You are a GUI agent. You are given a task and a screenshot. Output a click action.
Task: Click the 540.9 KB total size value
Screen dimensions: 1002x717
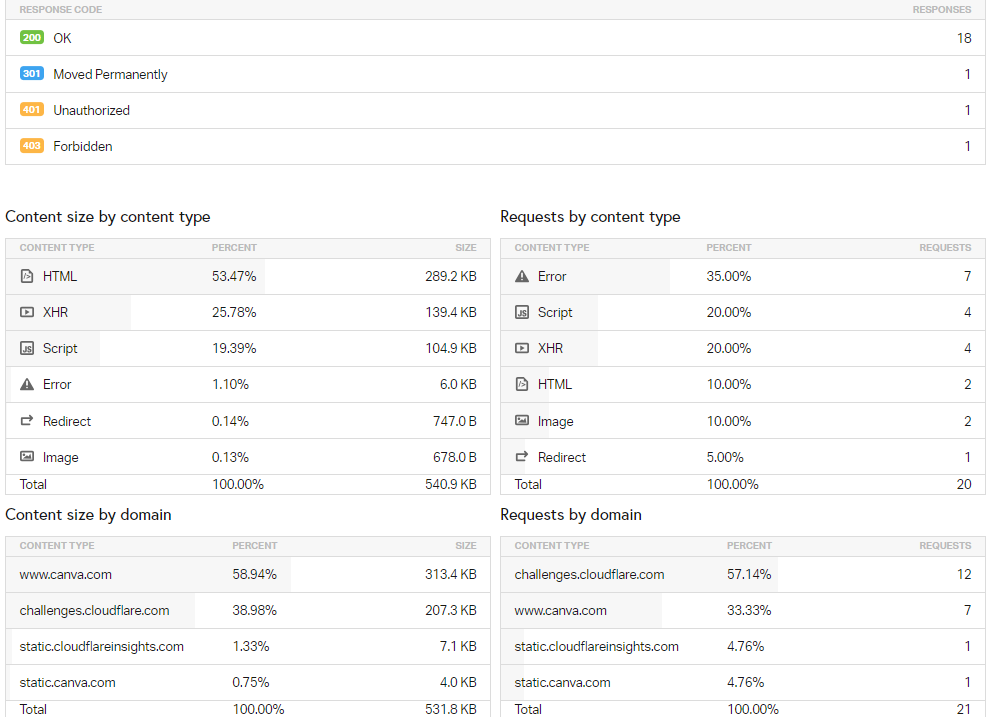click(x=451, y=484)
